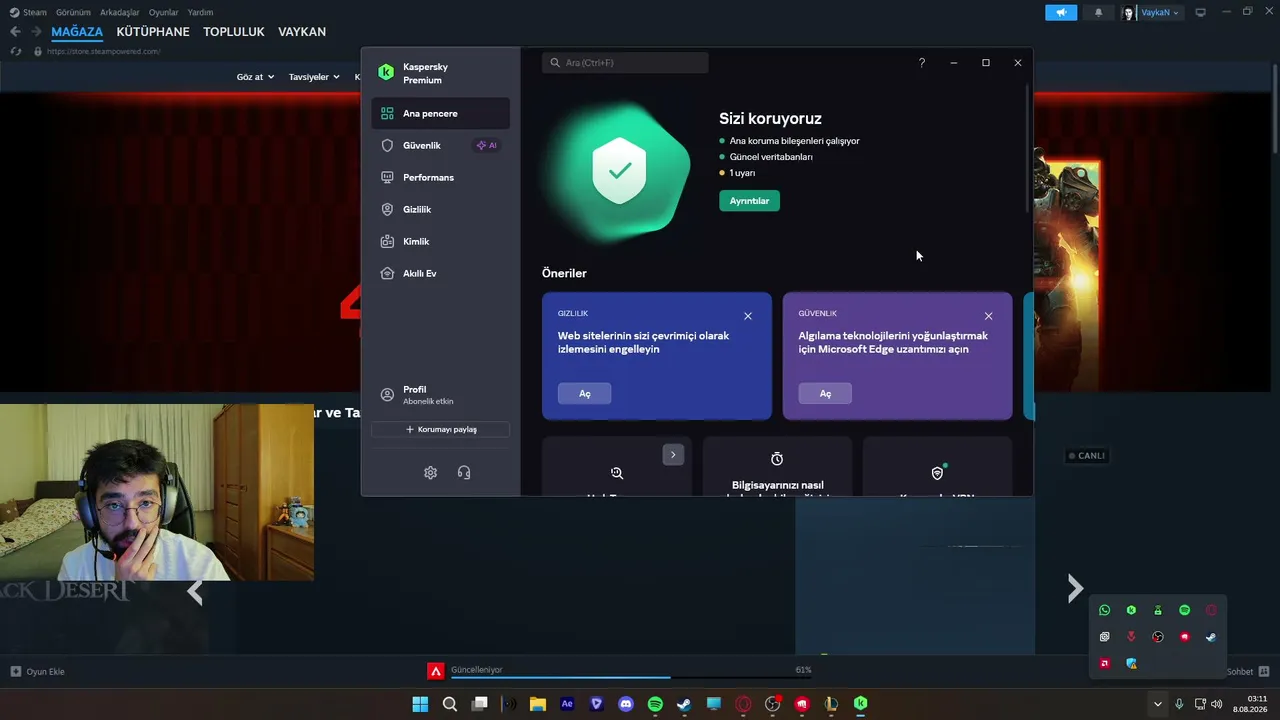1280x720 pixels.
Task: Click the Kaspersky help question mark
Action: pyautogui.click(x=922, y=63)
